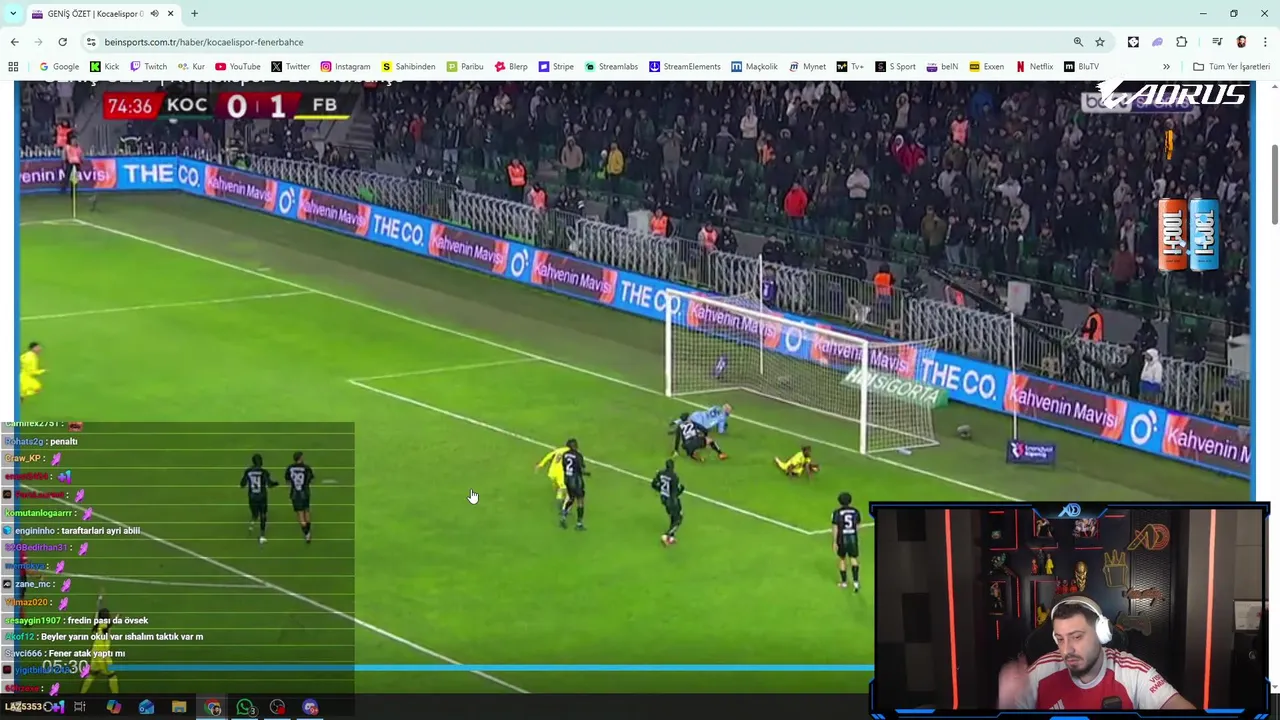Open the Google bookmark
This screenshot has height=720, width=1280.
59,67
